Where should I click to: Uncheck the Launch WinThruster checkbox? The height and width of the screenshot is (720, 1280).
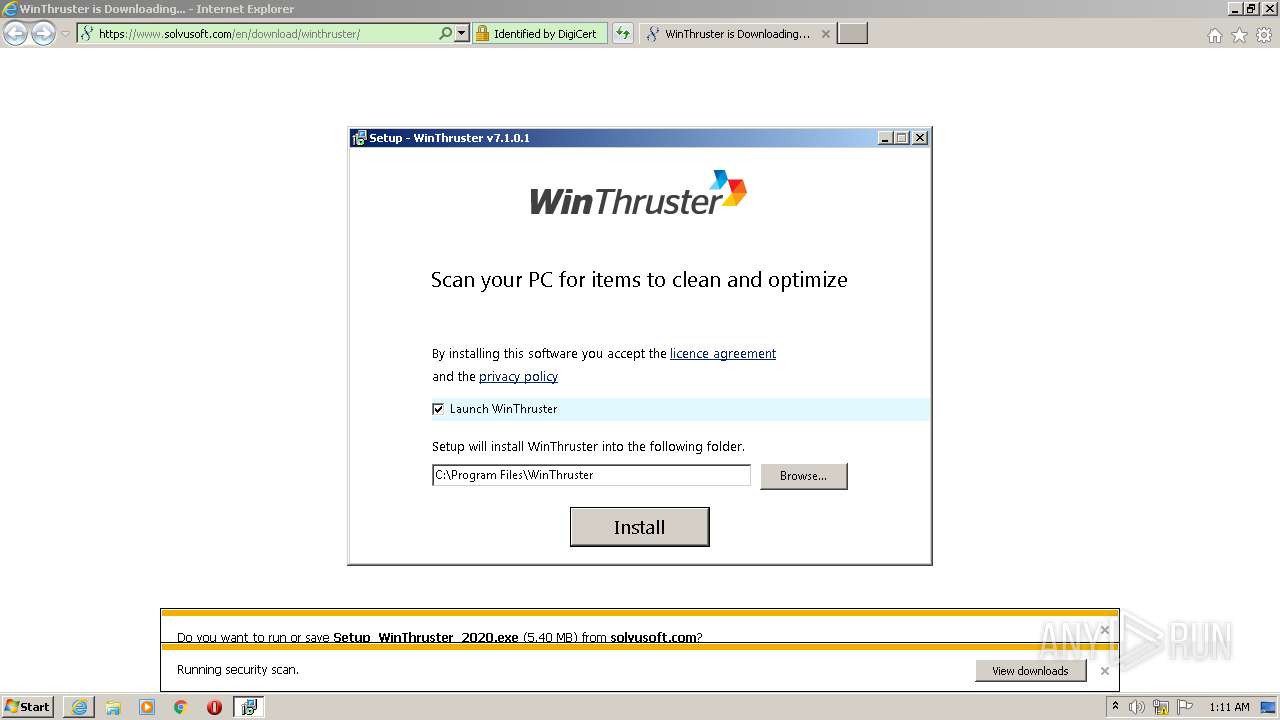pyautogui.click(x=438, y=409)
